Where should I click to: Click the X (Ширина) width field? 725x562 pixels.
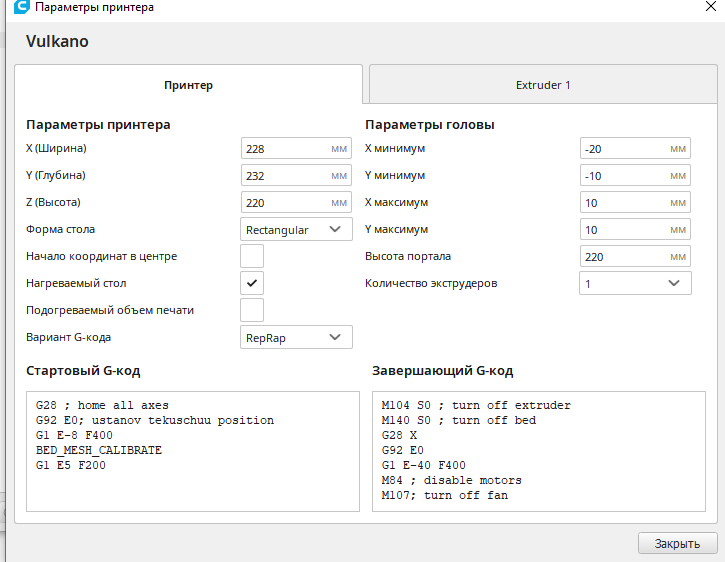tap(286, 148)
